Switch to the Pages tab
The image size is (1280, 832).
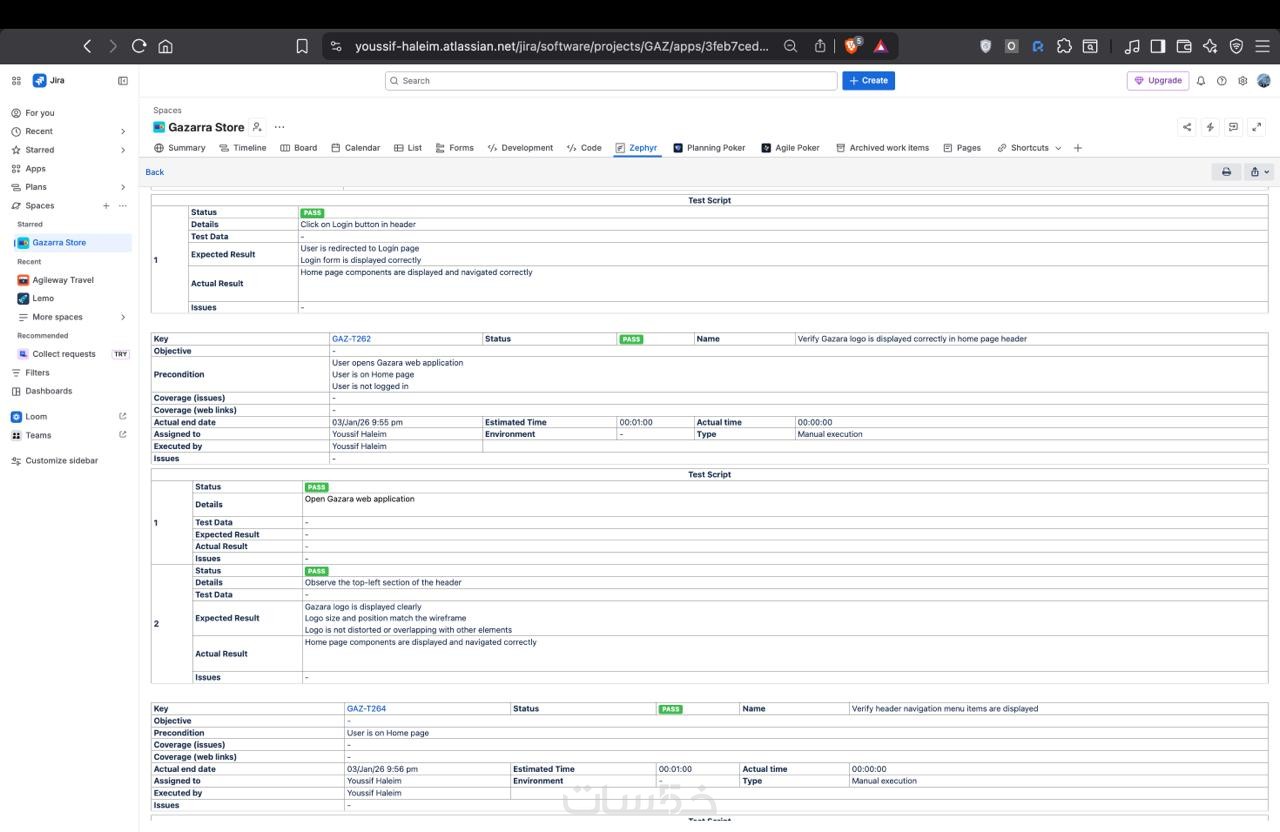tap(962, 148)
